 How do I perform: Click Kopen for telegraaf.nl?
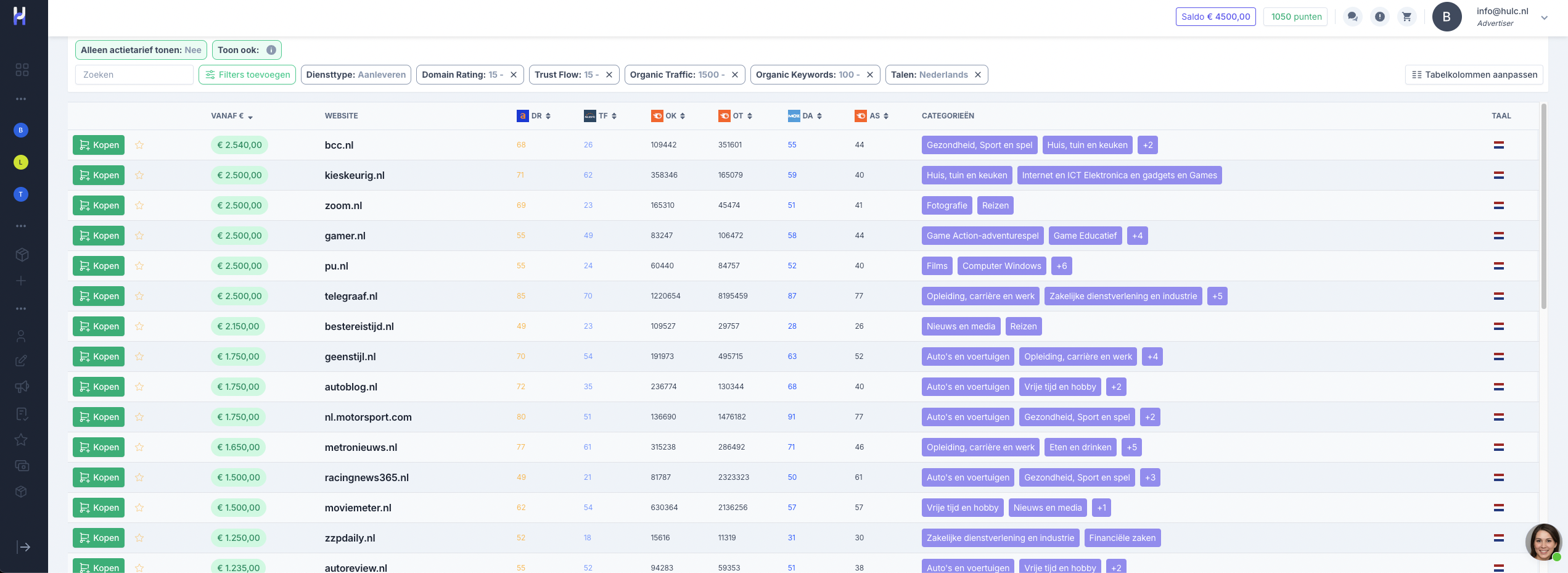(99, 296)
